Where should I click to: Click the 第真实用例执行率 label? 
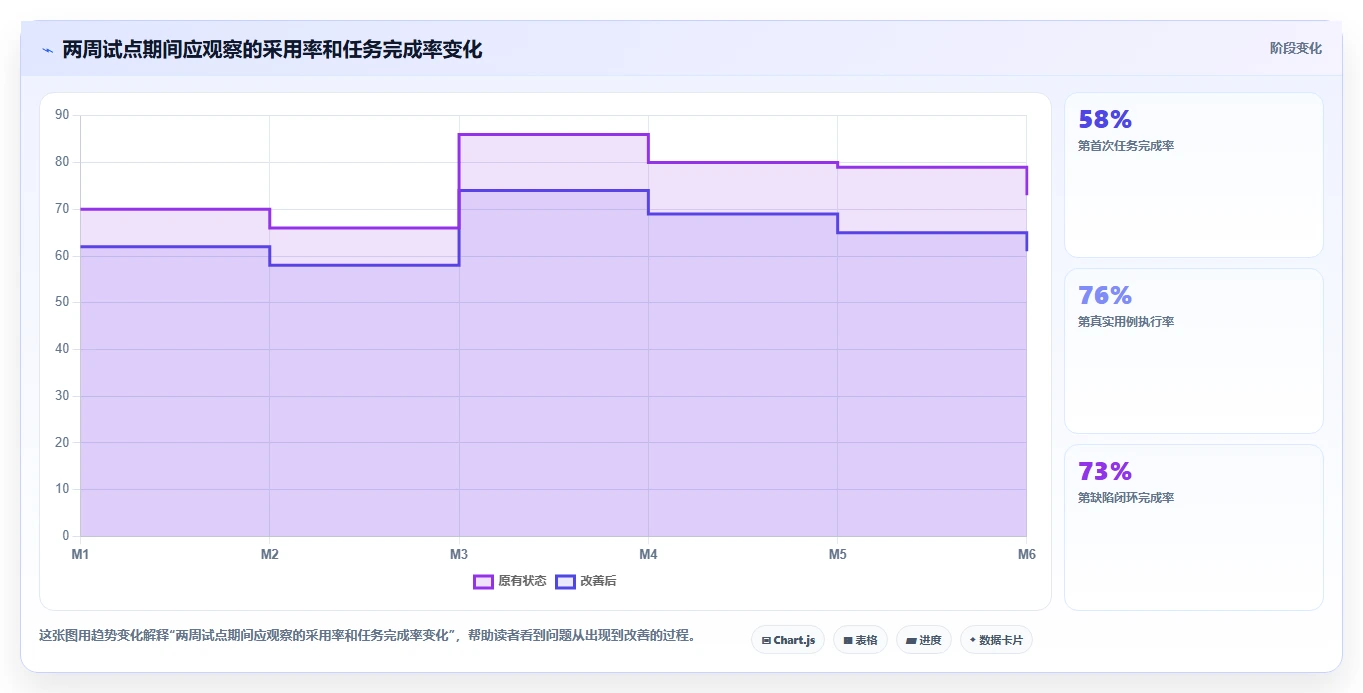click(1126, 322)
